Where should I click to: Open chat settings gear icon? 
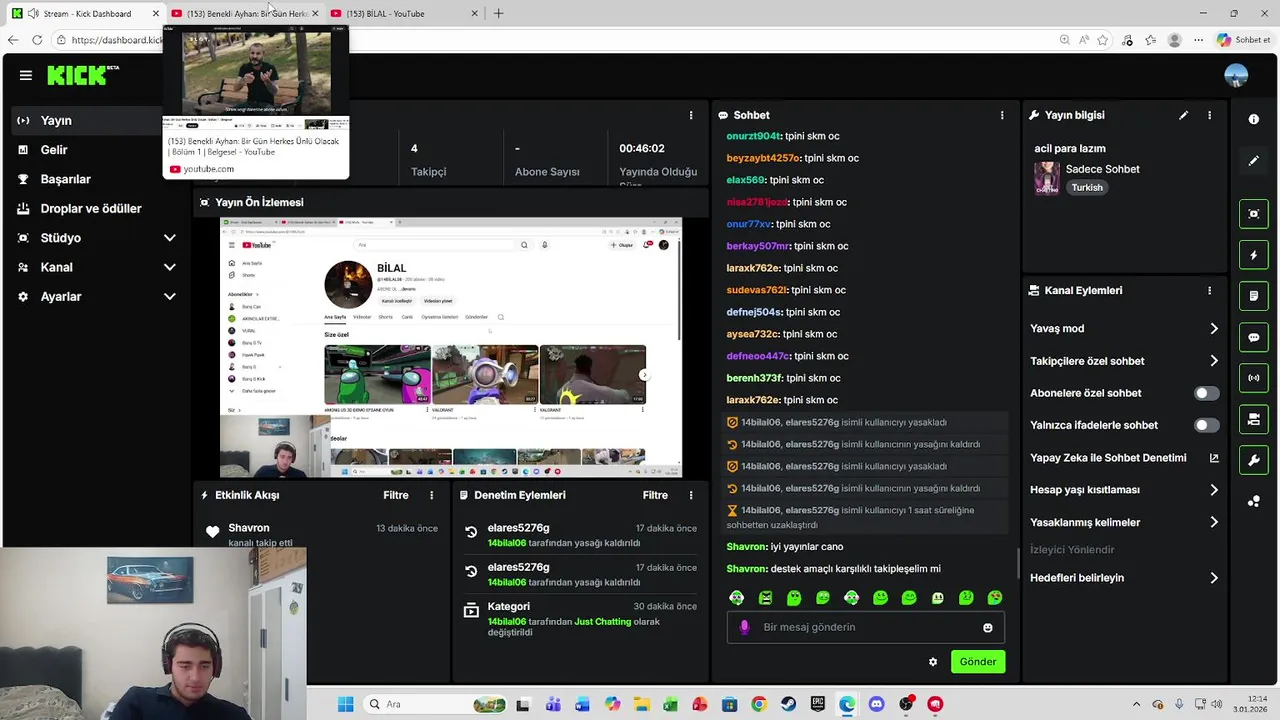pos(933,662)
